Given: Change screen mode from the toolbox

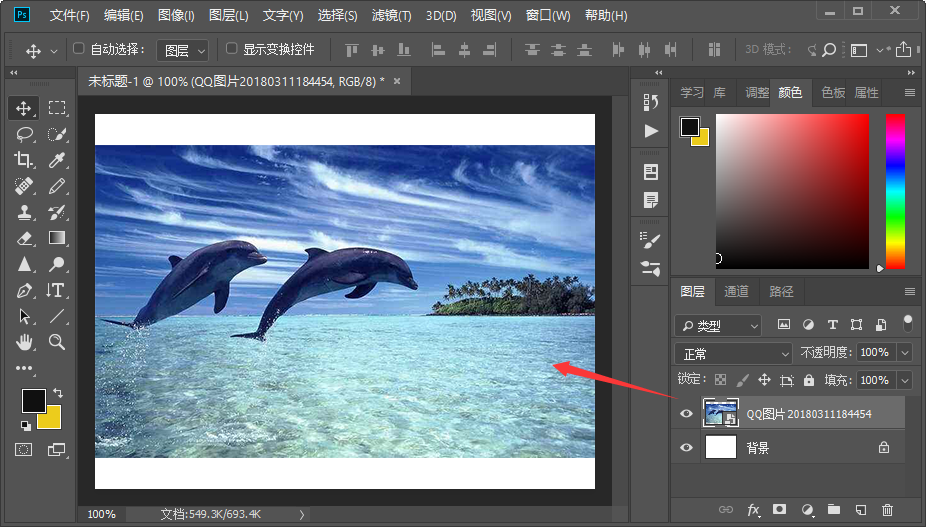Looking at the screenshot, I should (x=57, y=450).
